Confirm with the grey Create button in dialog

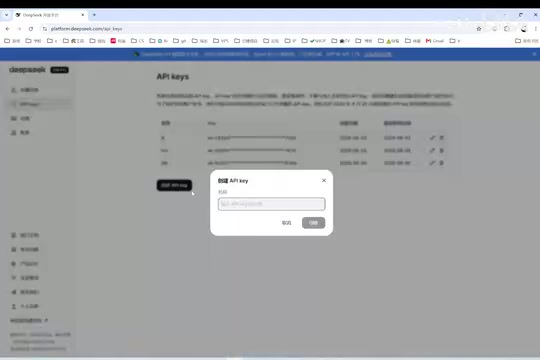[313, 223]
